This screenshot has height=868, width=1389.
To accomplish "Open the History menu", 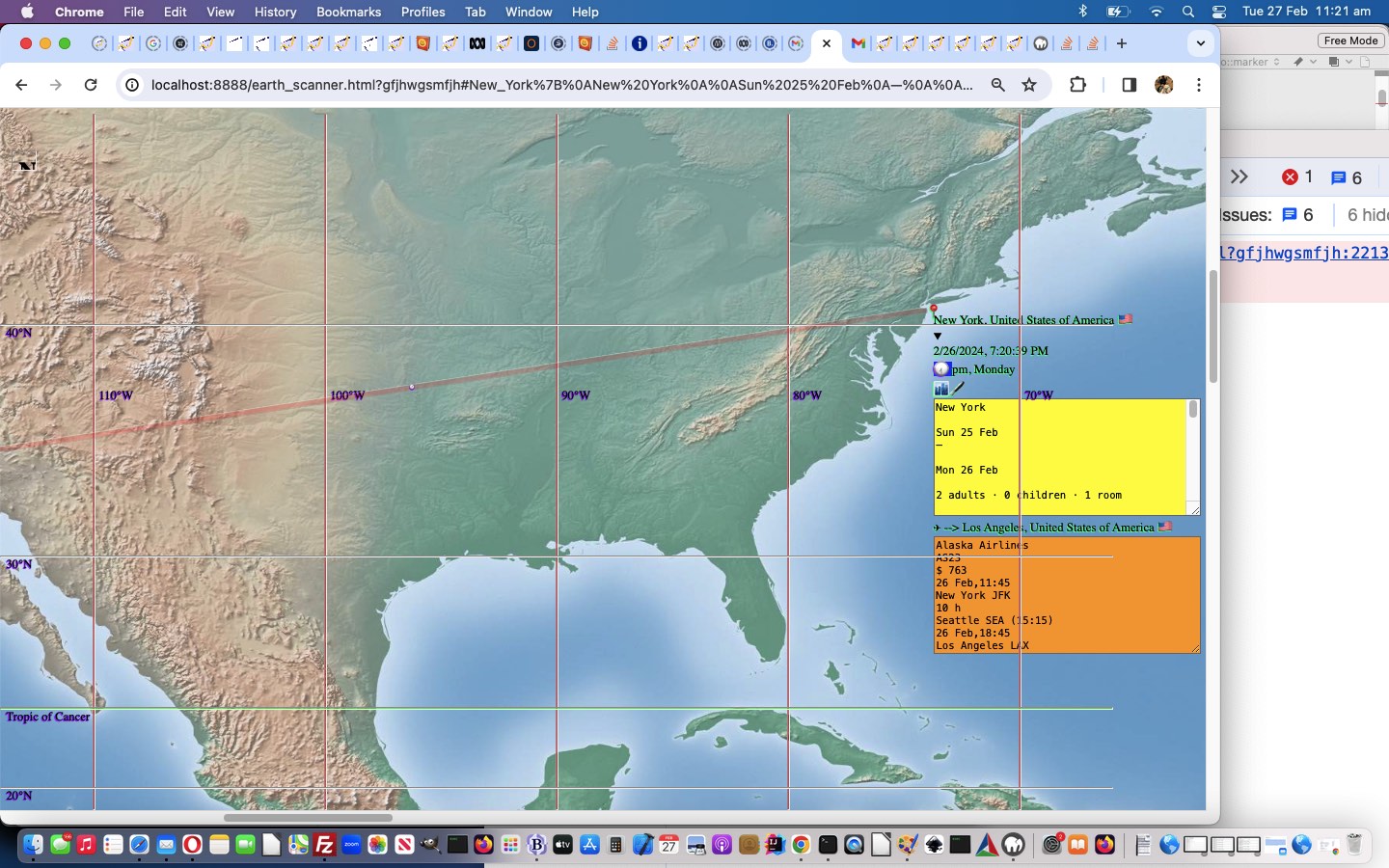I will (275, 12).
